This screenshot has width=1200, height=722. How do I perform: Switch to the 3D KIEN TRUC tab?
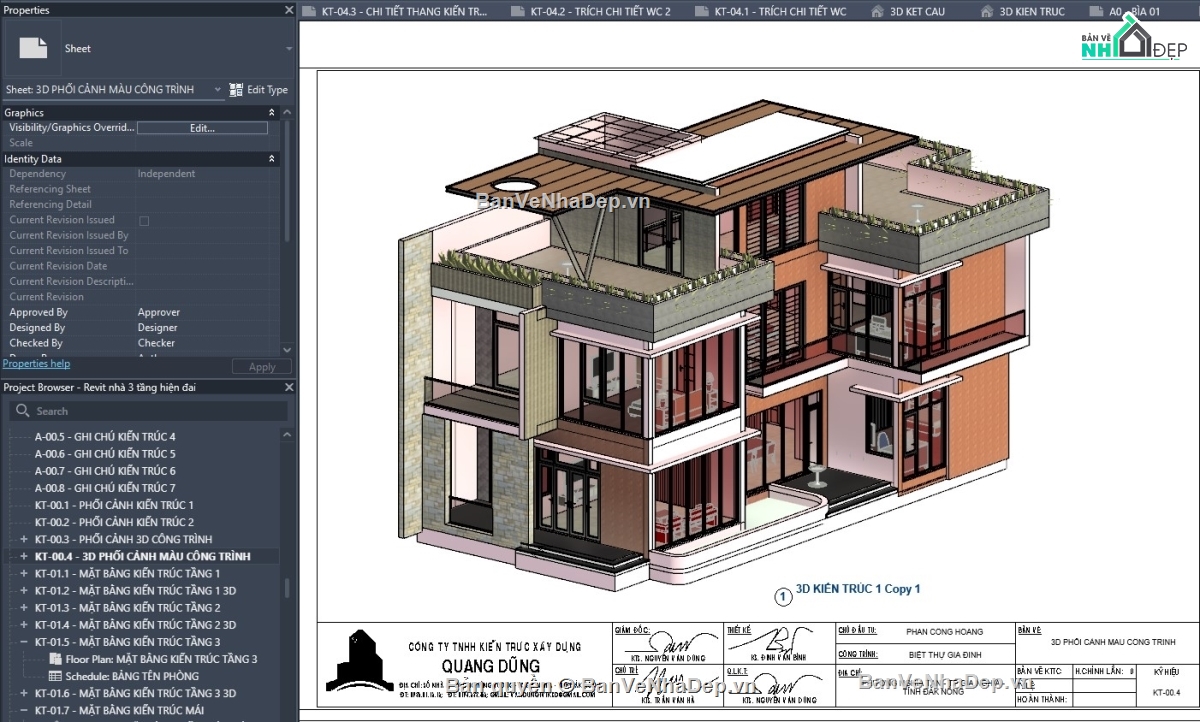click(1032, 12)
